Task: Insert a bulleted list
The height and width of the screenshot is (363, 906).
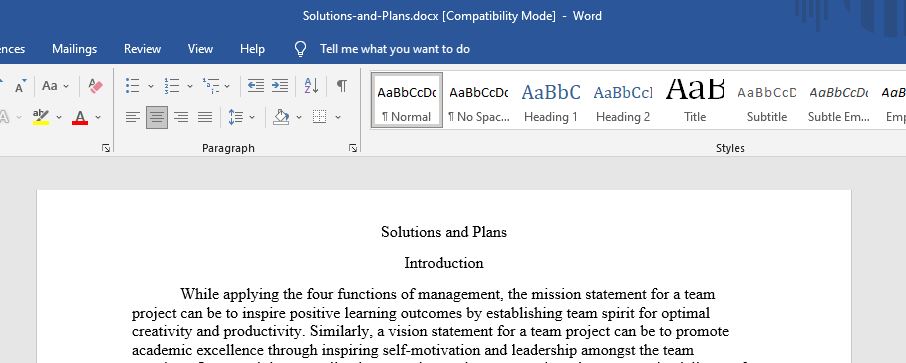Action: click(x=133, y=86)
